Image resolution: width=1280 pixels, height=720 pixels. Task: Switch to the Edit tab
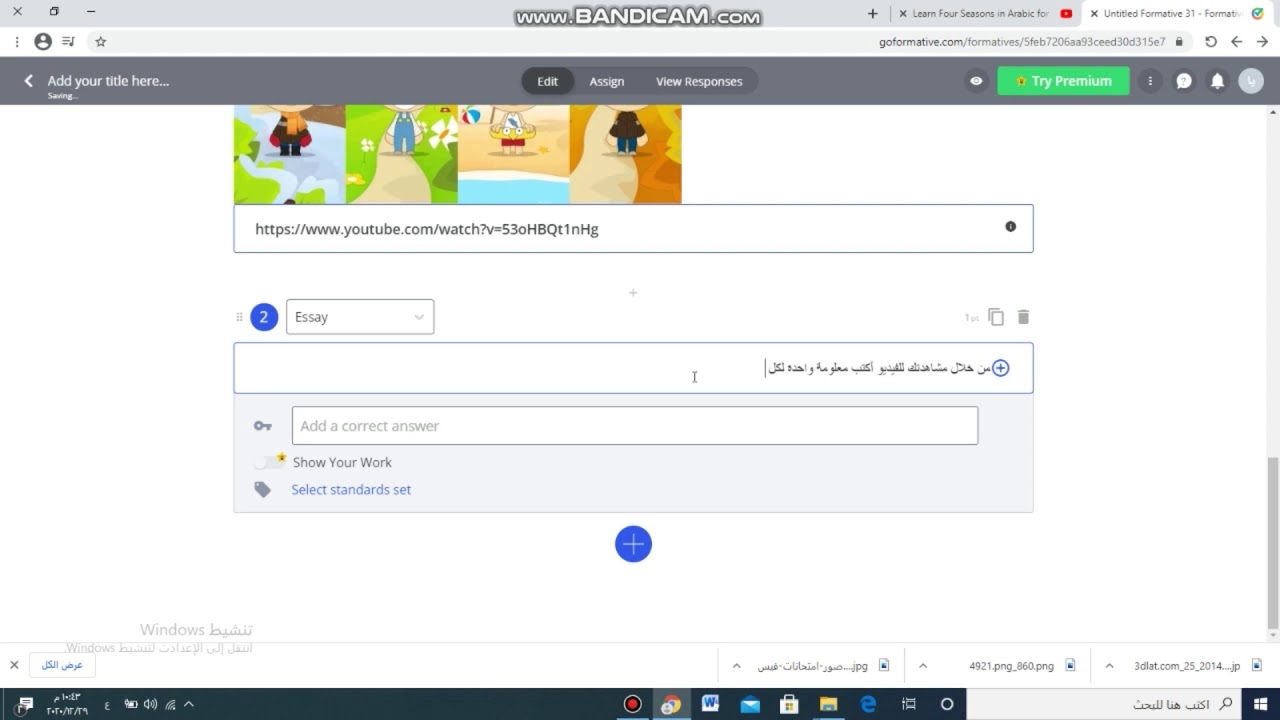pos(547,81)
